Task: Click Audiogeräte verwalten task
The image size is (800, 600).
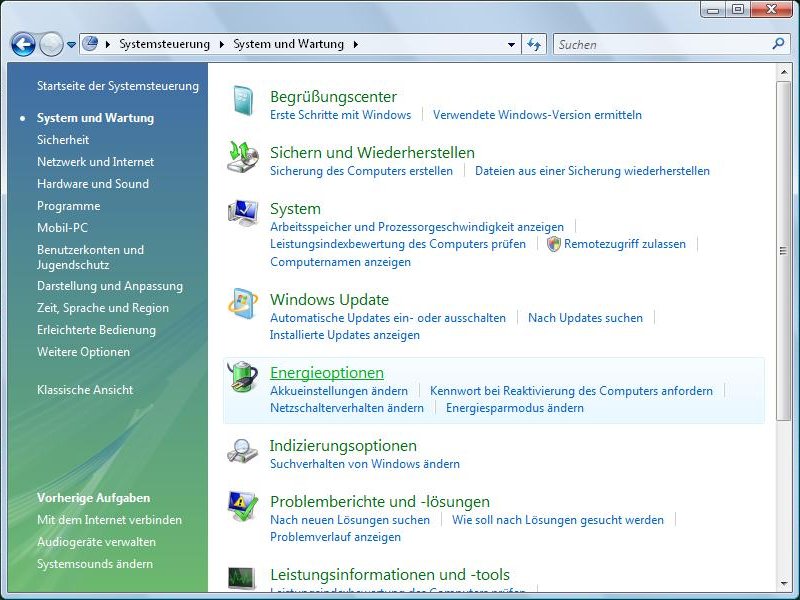Action: click(96, 542)
